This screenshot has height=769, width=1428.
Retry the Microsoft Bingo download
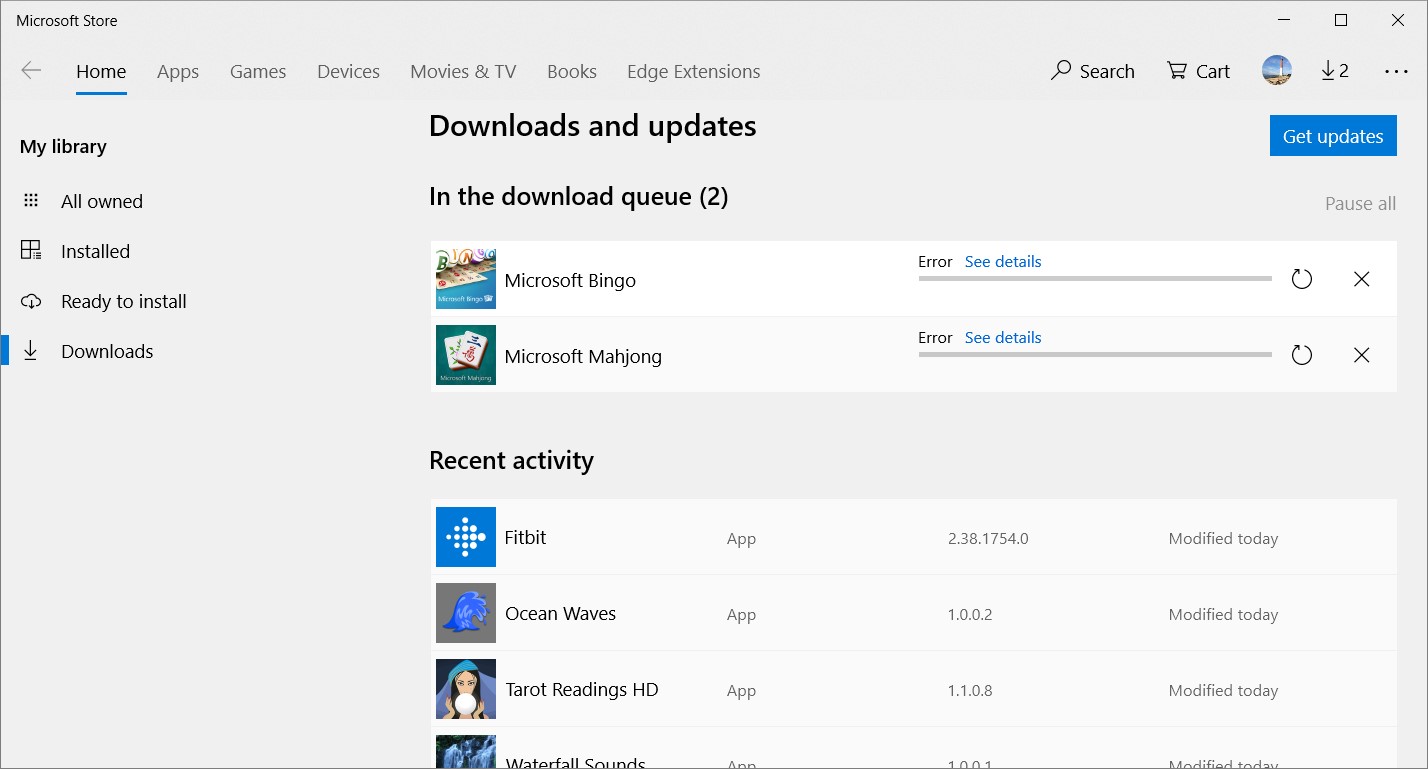(1301, 279)
